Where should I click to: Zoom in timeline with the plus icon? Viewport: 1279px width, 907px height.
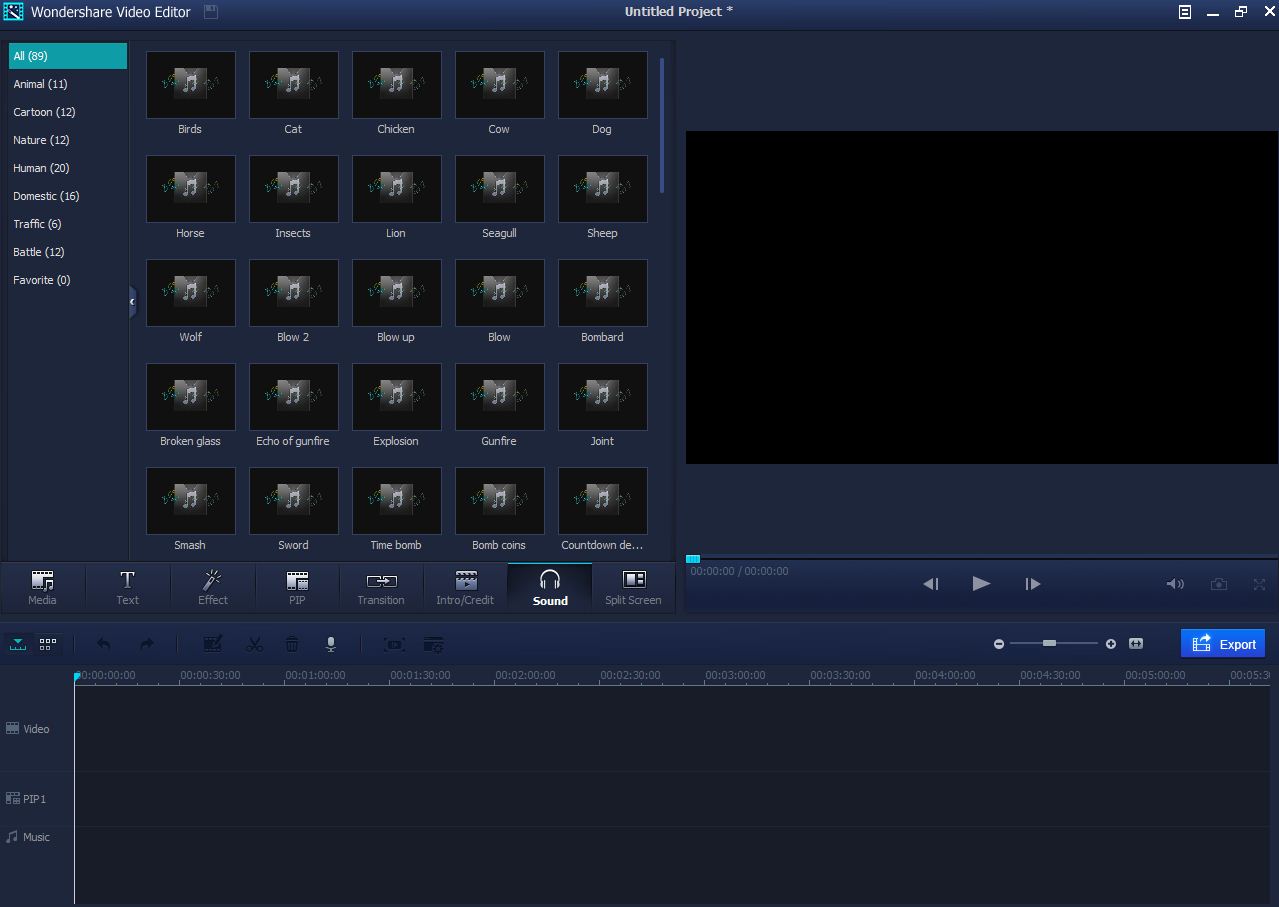(1109, 644)
